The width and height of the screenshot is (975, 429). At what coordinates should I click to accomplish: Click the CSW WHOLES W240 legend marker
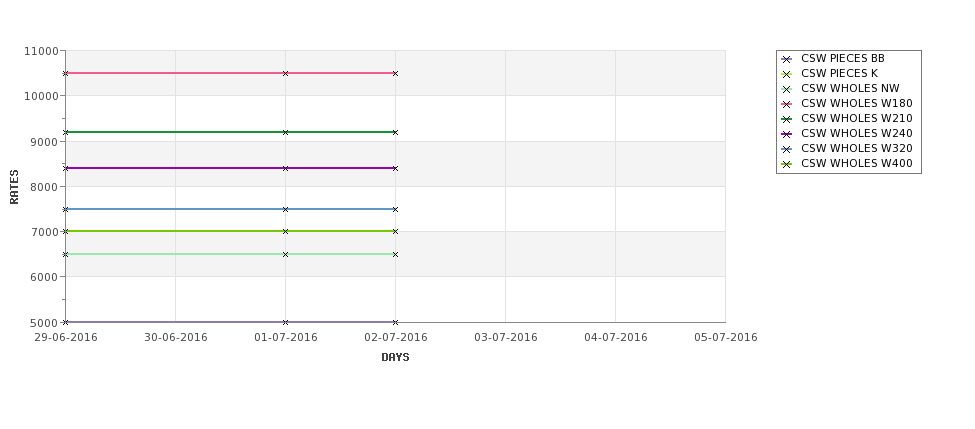click(787, 134)
